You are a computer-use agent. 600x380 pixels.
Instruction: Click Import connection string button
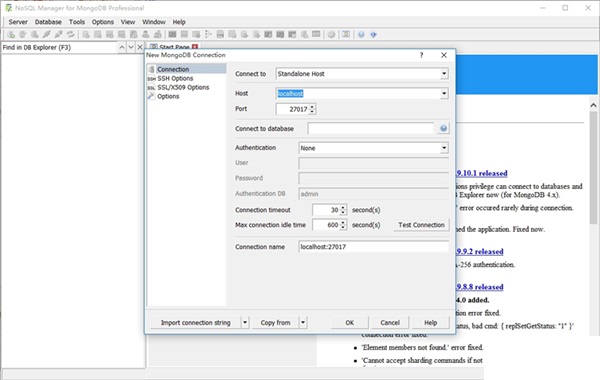coord(196,323)
